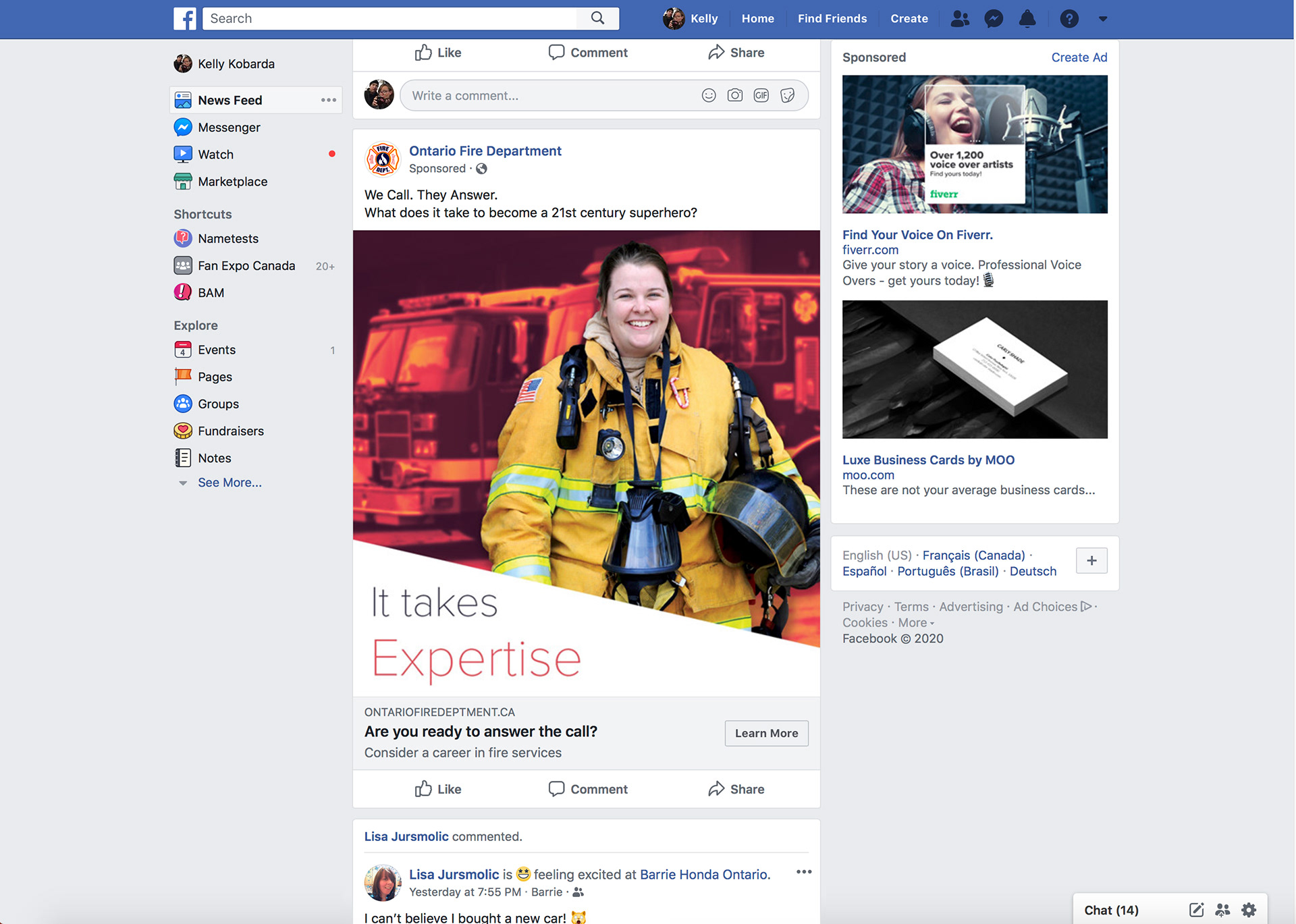Open Luxe Business Cards by MOO link
1296x924 pixels.
(928, 460)
